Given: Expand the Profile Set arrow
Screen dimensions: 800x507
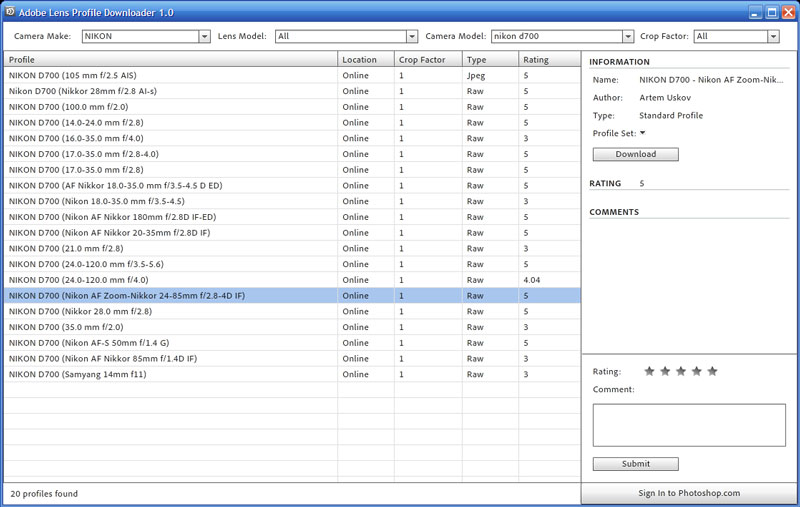Looking at the screenshot, I should click(x=643, y=133).
